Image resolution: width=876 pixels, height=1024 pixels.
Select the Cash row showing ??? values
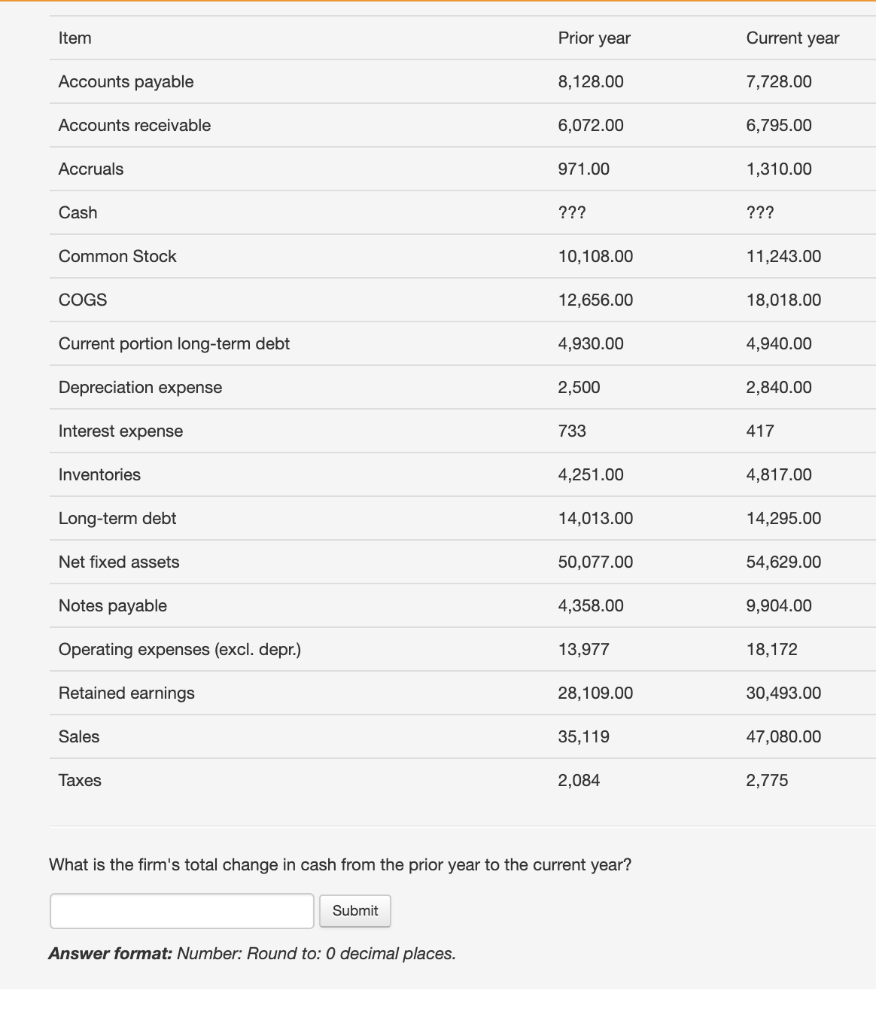coord(78,212)
